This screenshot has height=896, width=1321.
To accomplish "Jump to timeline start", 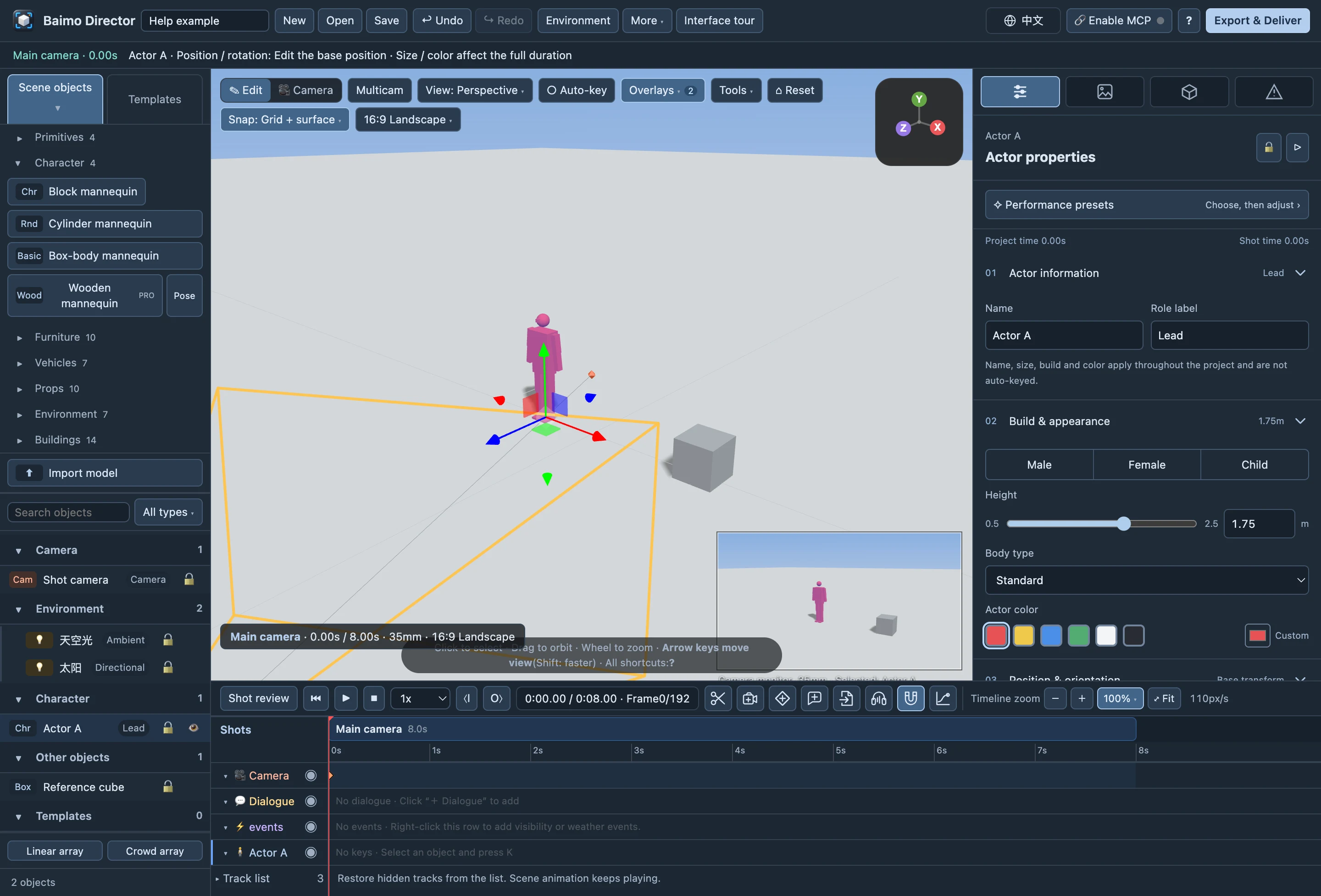I will [x=316, y=698].
